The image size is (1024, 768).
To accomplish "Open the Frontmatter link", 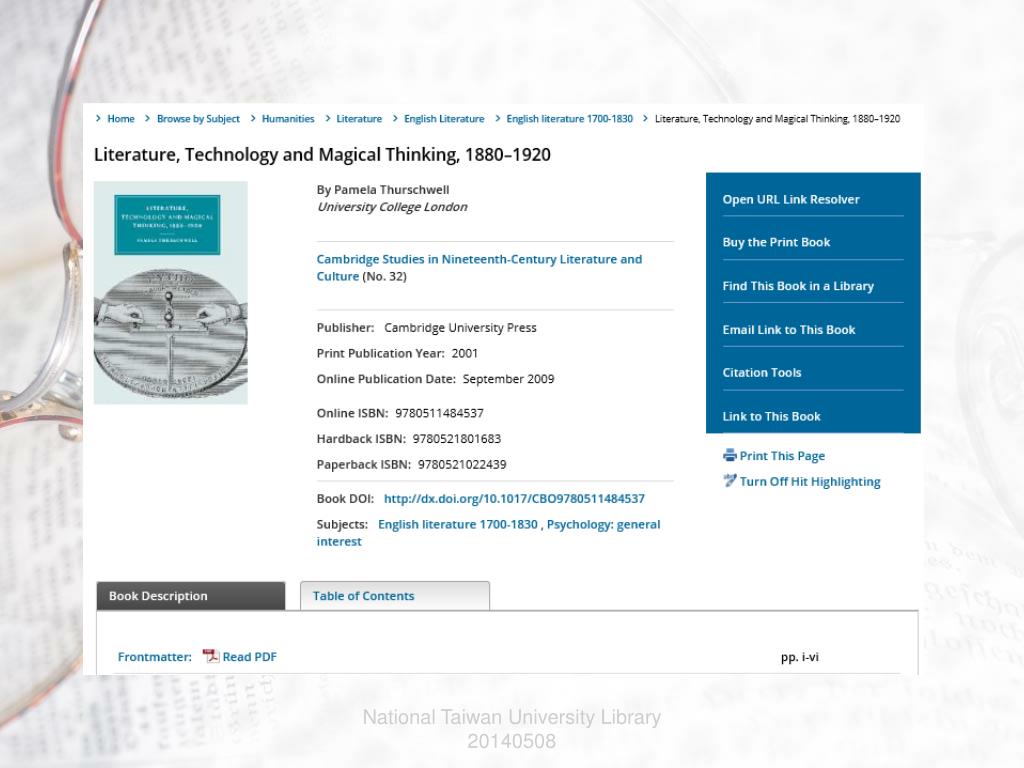I will point(154,657).
